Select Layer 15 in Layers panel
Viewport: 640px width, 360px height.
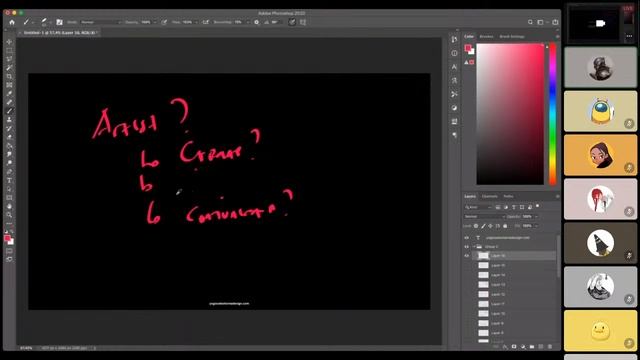[514, 265]
